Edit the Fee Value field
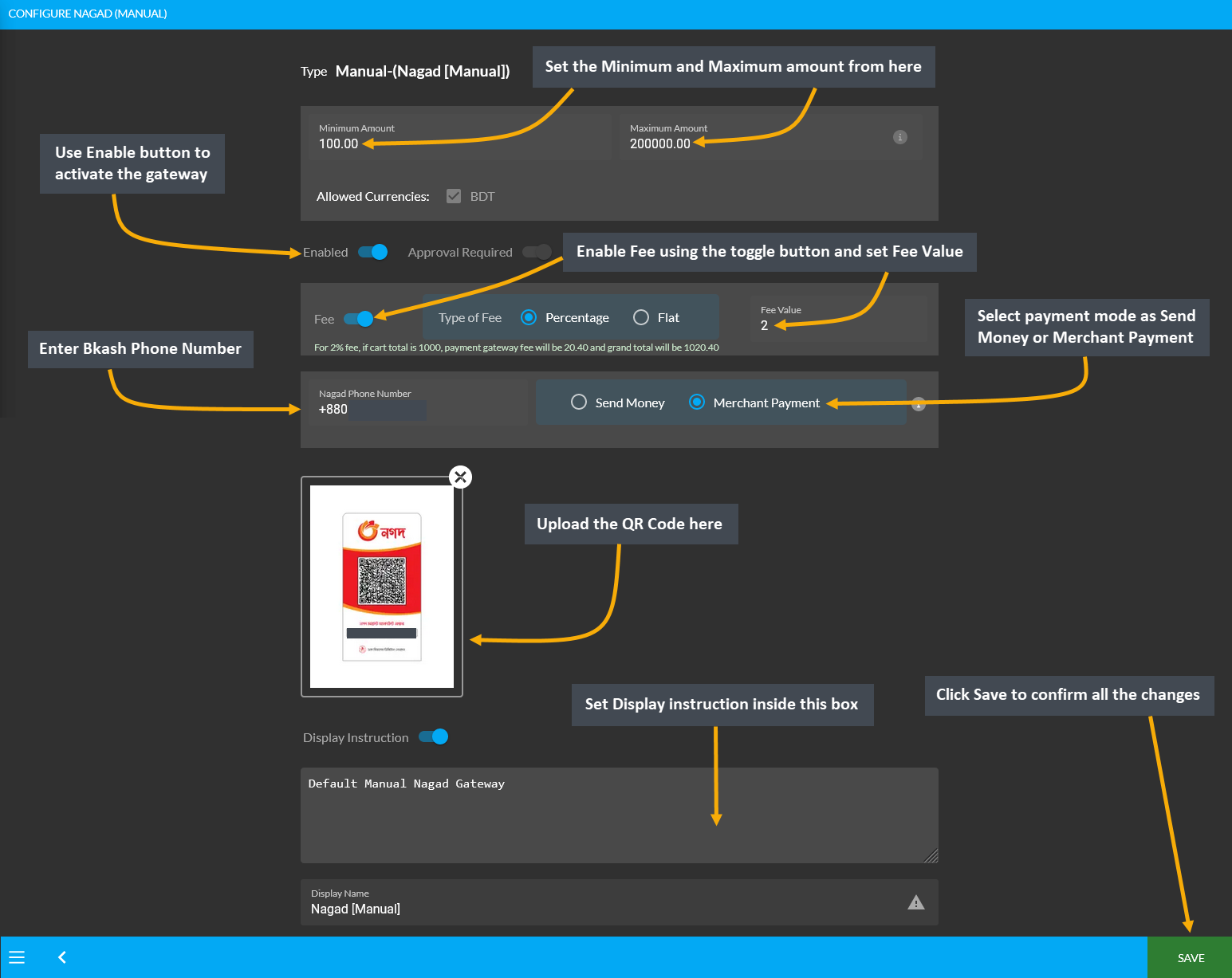 tap(839, 319)
